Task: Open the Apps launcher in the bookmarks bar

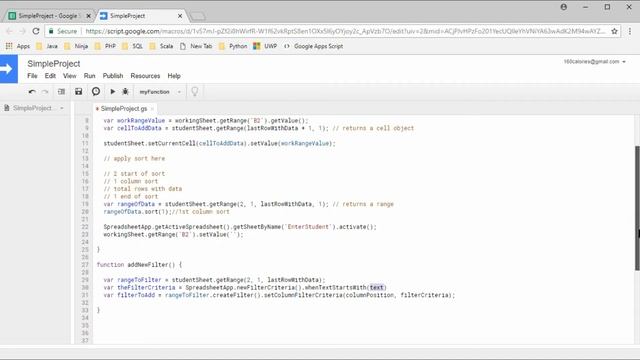Action: point(18,46)
